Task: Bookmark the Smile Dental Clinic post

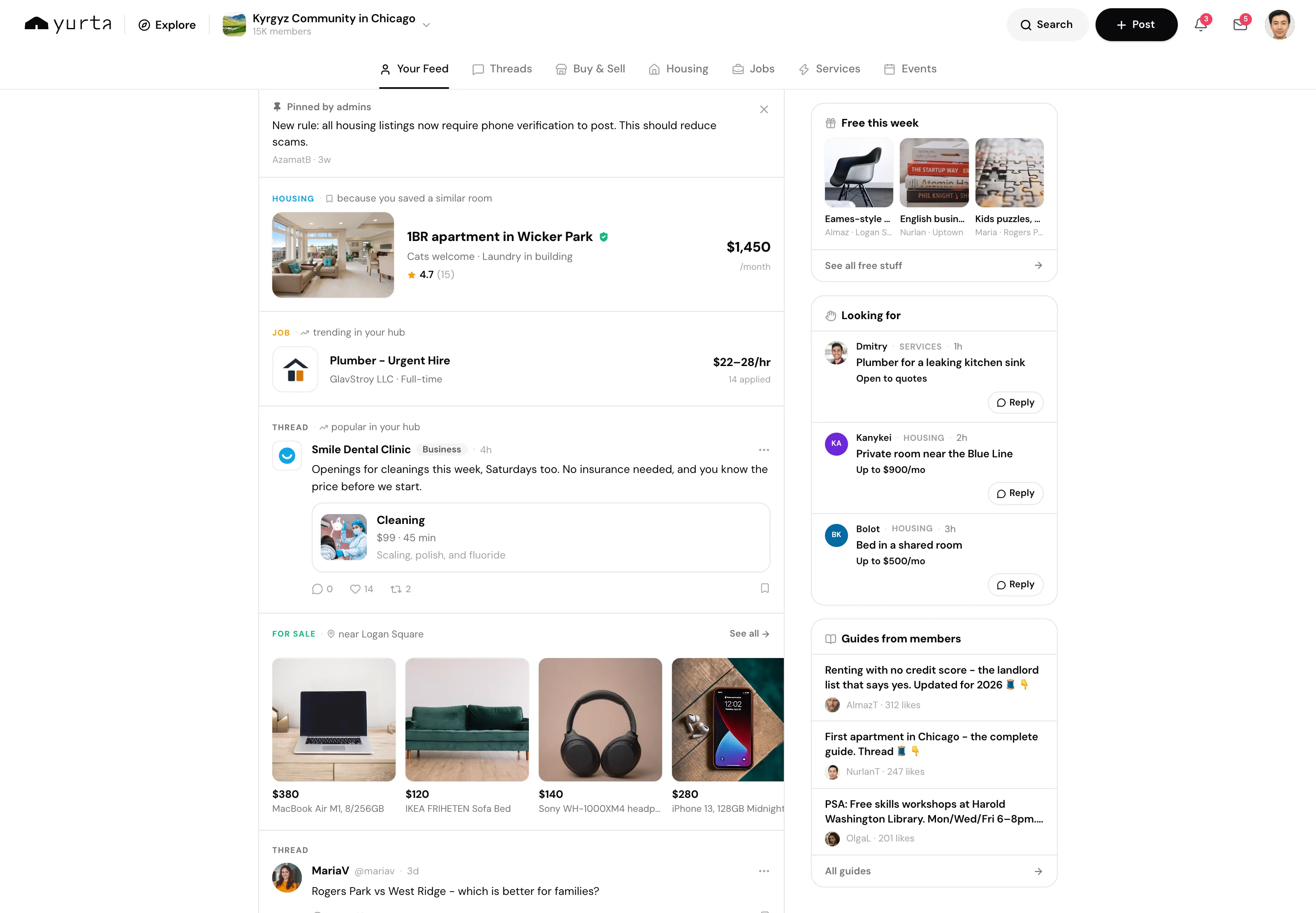Action: coord(765,589)
